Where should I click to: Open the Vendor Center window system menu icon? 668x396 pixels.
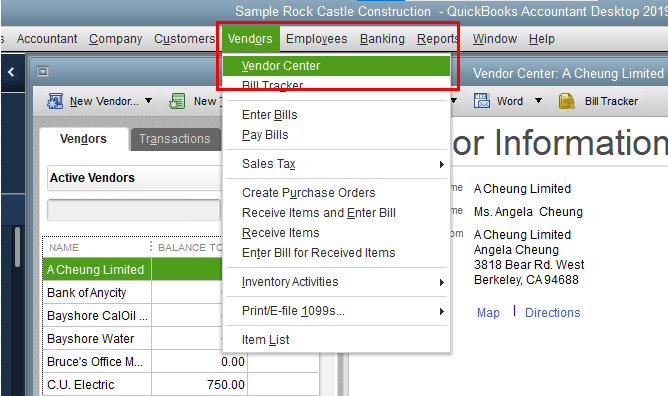click(x=43, y=72)
